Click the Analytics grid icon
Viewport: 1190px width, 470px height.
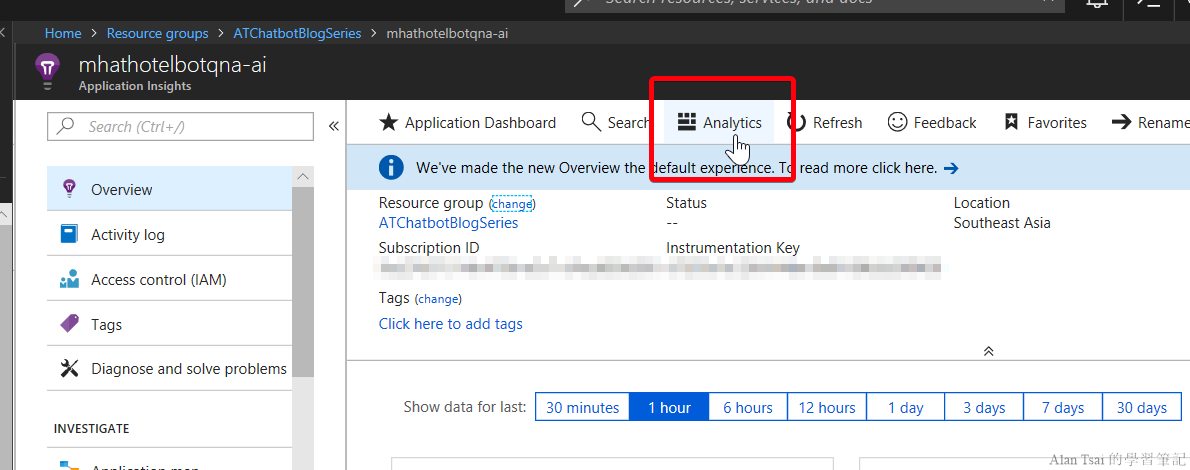click(x=687, y=122)
